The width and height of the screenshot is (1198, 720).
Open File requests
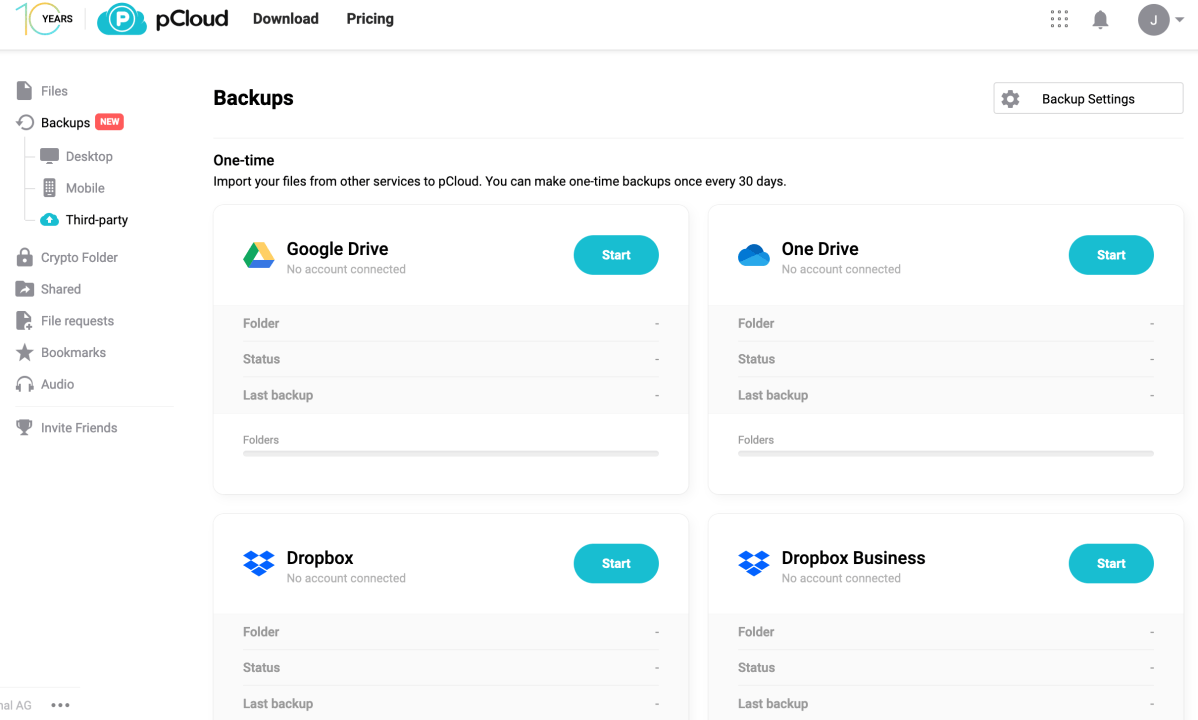(x=77, y=321)
